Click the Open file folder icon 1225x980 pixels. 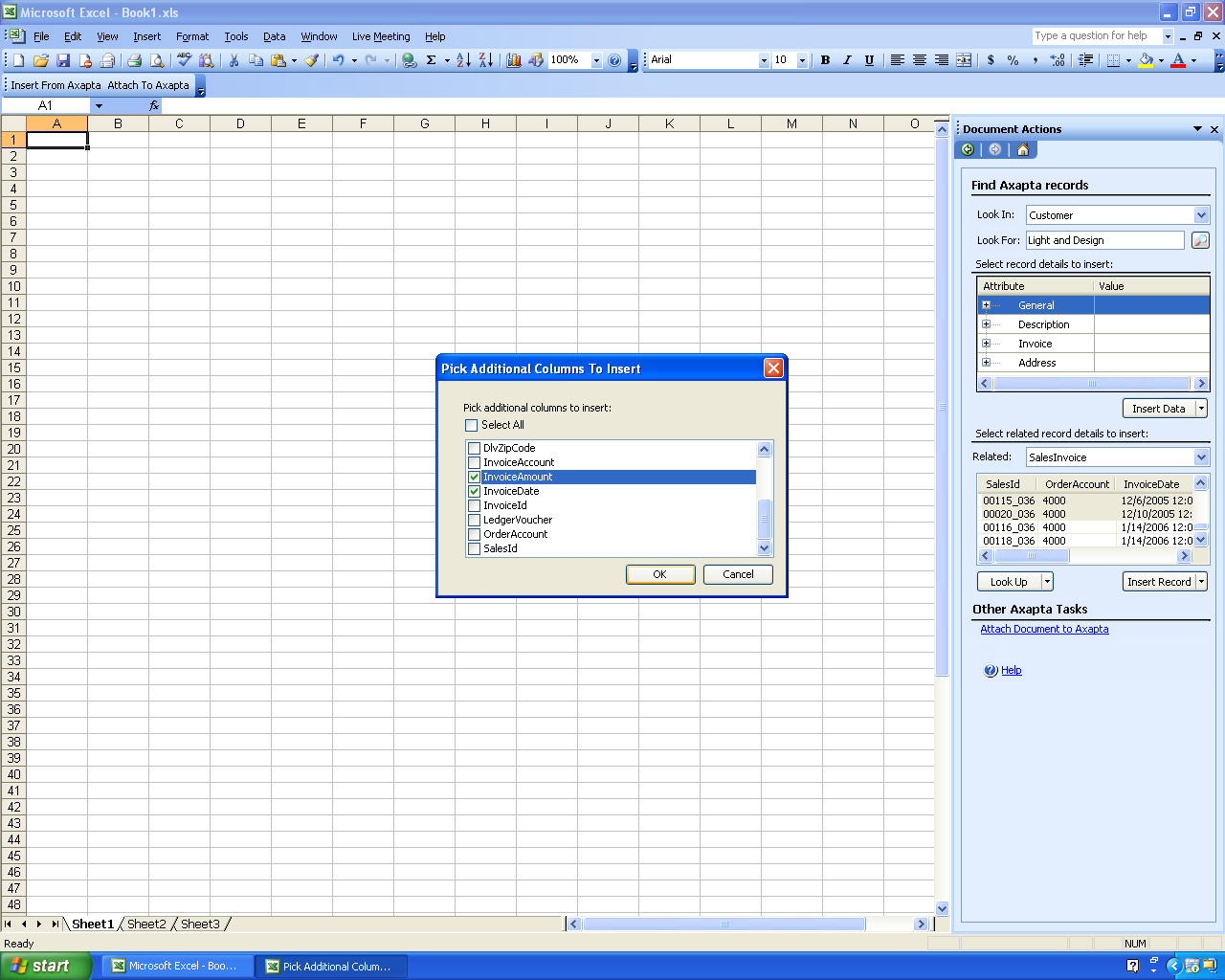coord(40,60)
